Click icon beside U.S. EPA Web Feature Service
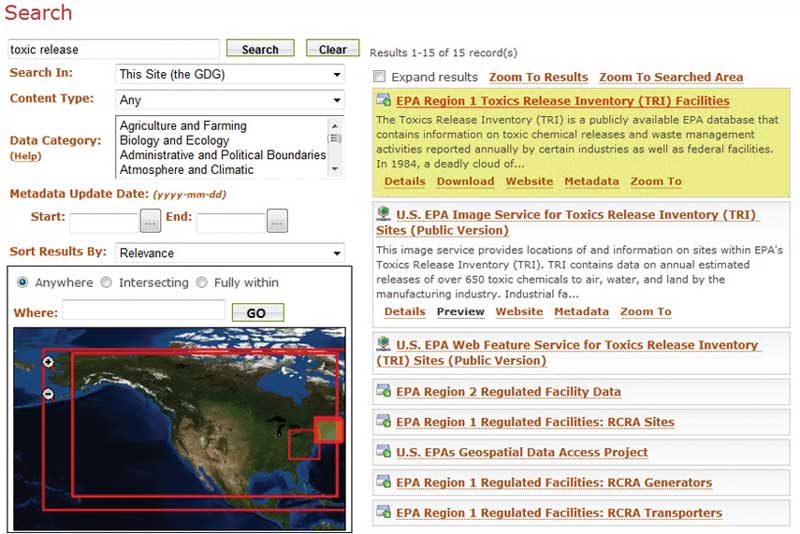The height and width of the screenshot is (534, 800). click(384, 343)
